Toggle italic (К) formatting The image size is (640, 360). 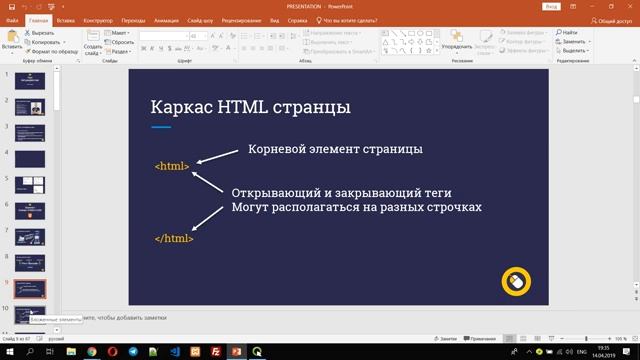tap(152, 49)
